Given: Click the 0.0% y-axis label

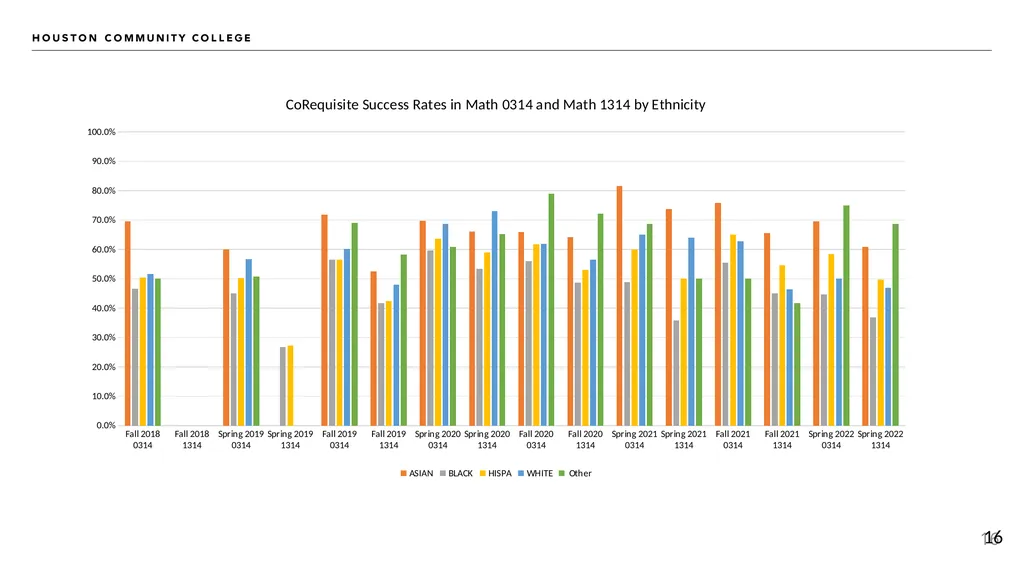Looking at the screenshot, I should [106, 425].
